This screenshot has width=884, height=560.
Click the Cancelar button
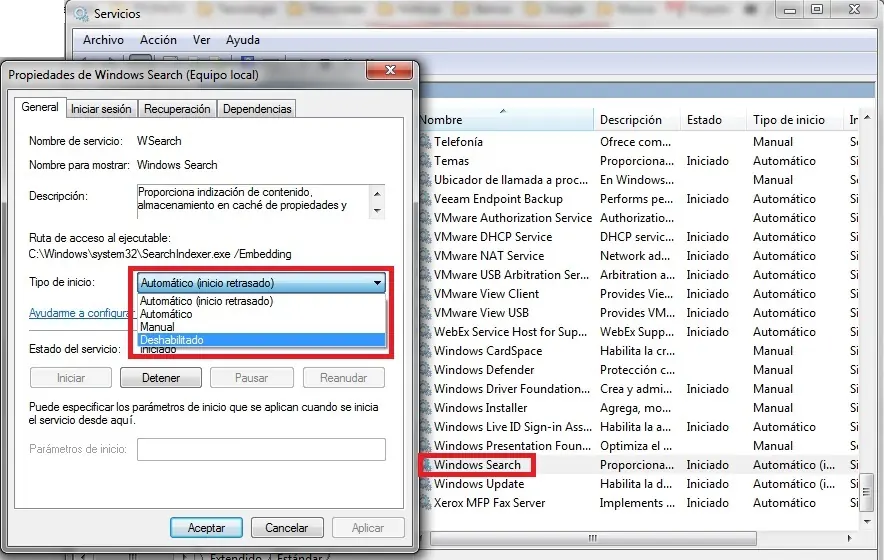coord(287,528)
